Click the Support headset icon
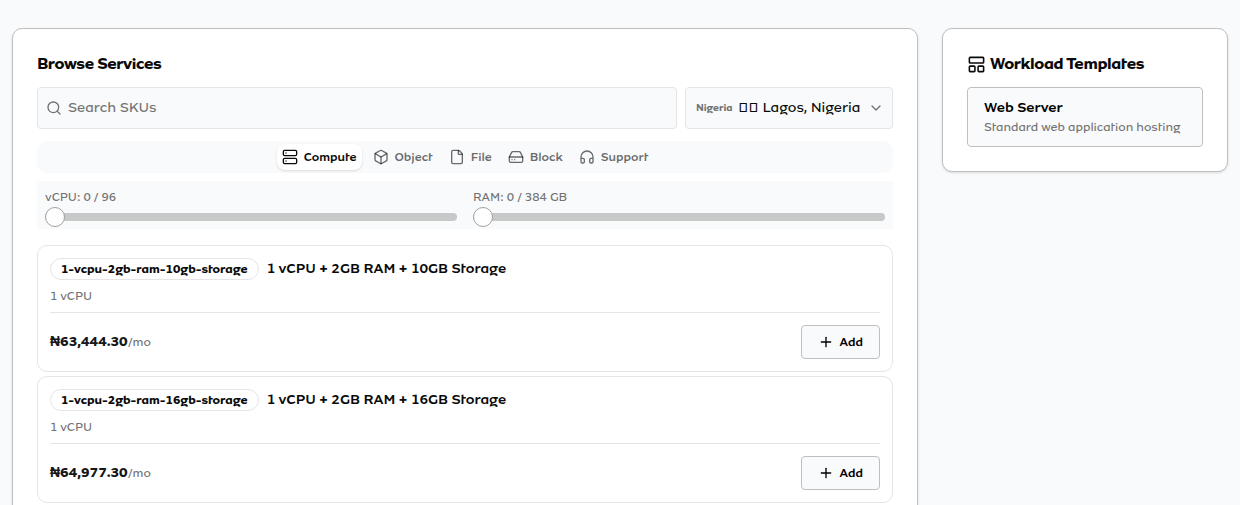The image size is (1240, 505). (587, 157)
